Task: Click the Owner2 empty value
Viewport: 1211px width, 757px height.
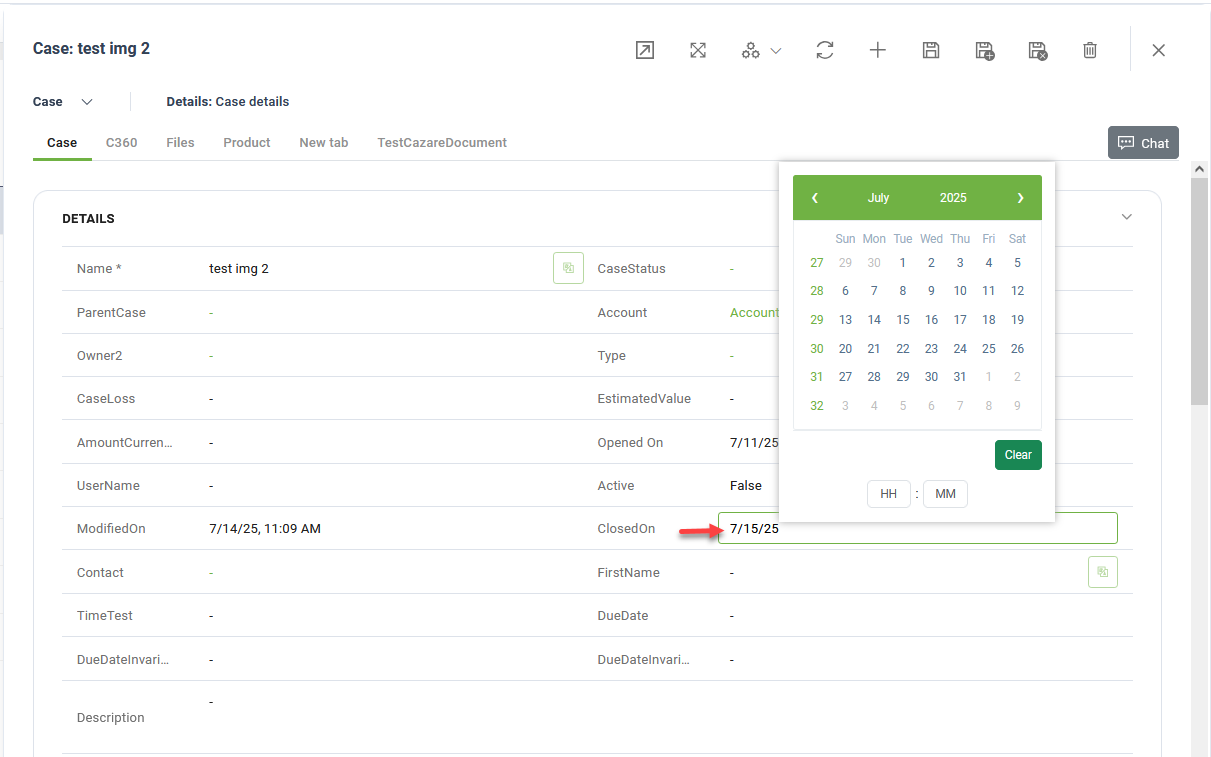Action: (x=211, y=356)
